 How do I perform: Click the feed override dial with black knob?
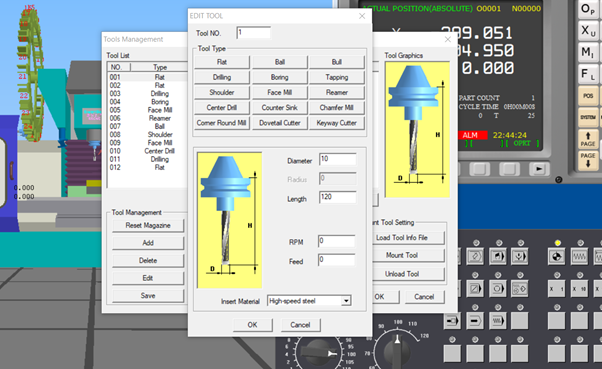tap(319, 352)
